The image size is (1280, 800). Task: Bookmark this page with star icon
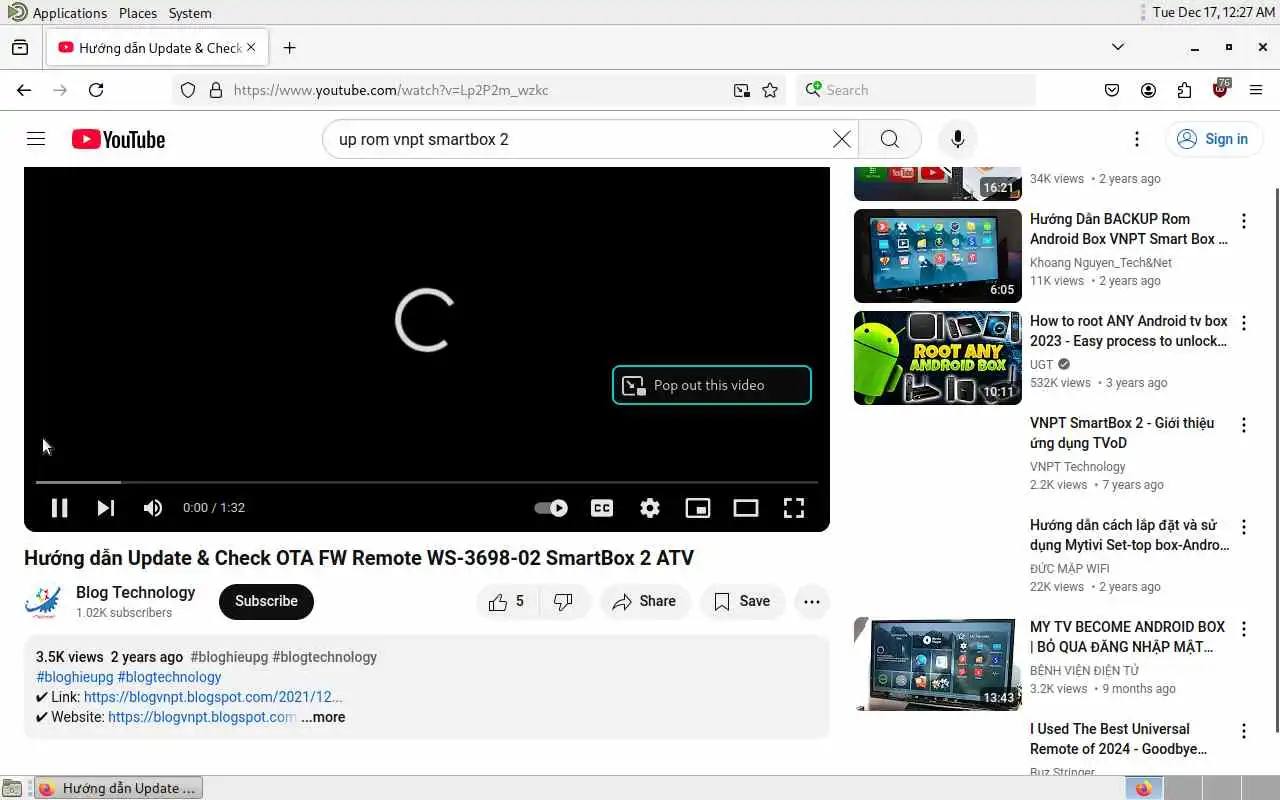[770, 90]
